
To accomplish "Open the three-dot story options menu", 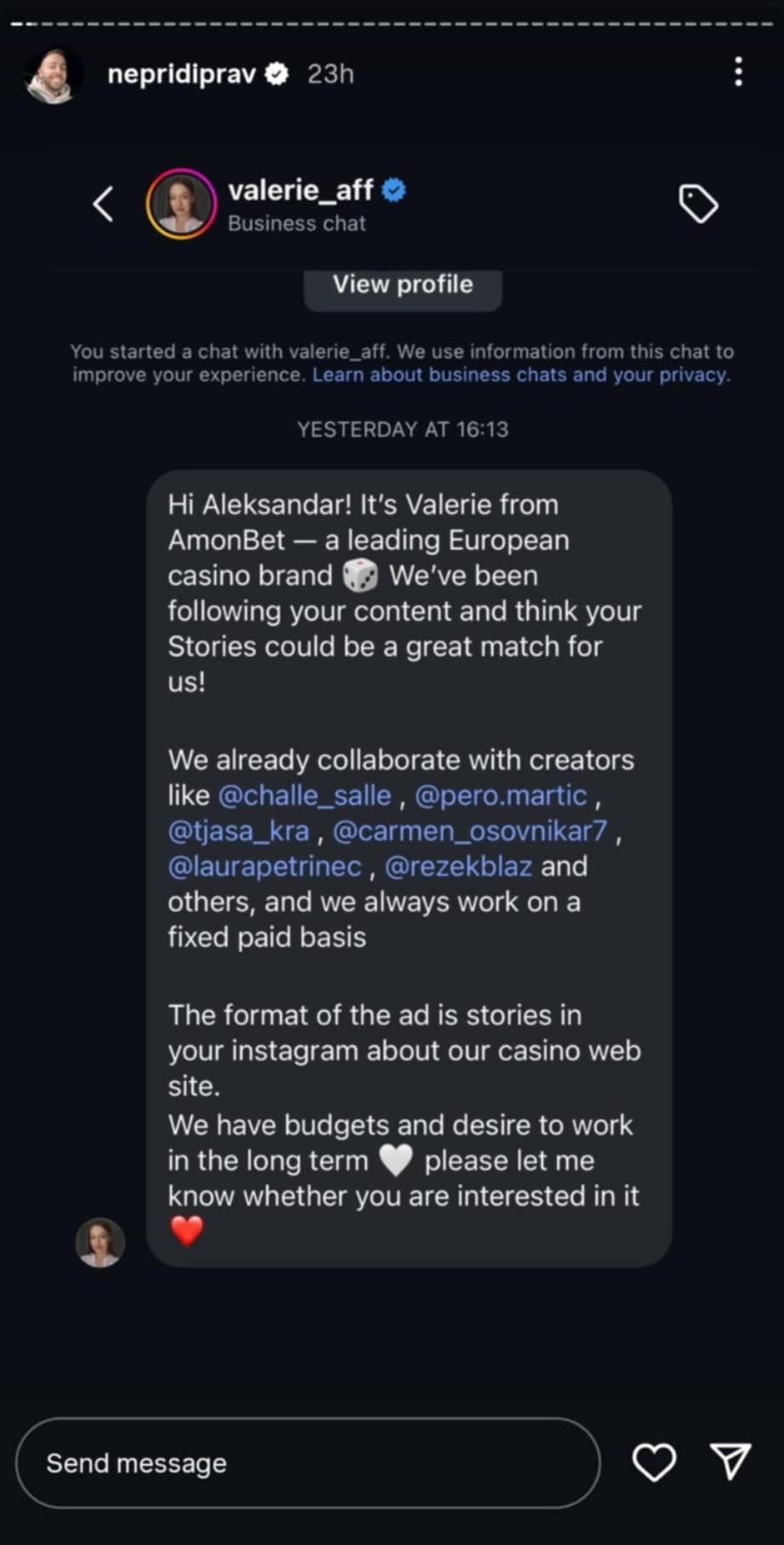I will 738,73.
